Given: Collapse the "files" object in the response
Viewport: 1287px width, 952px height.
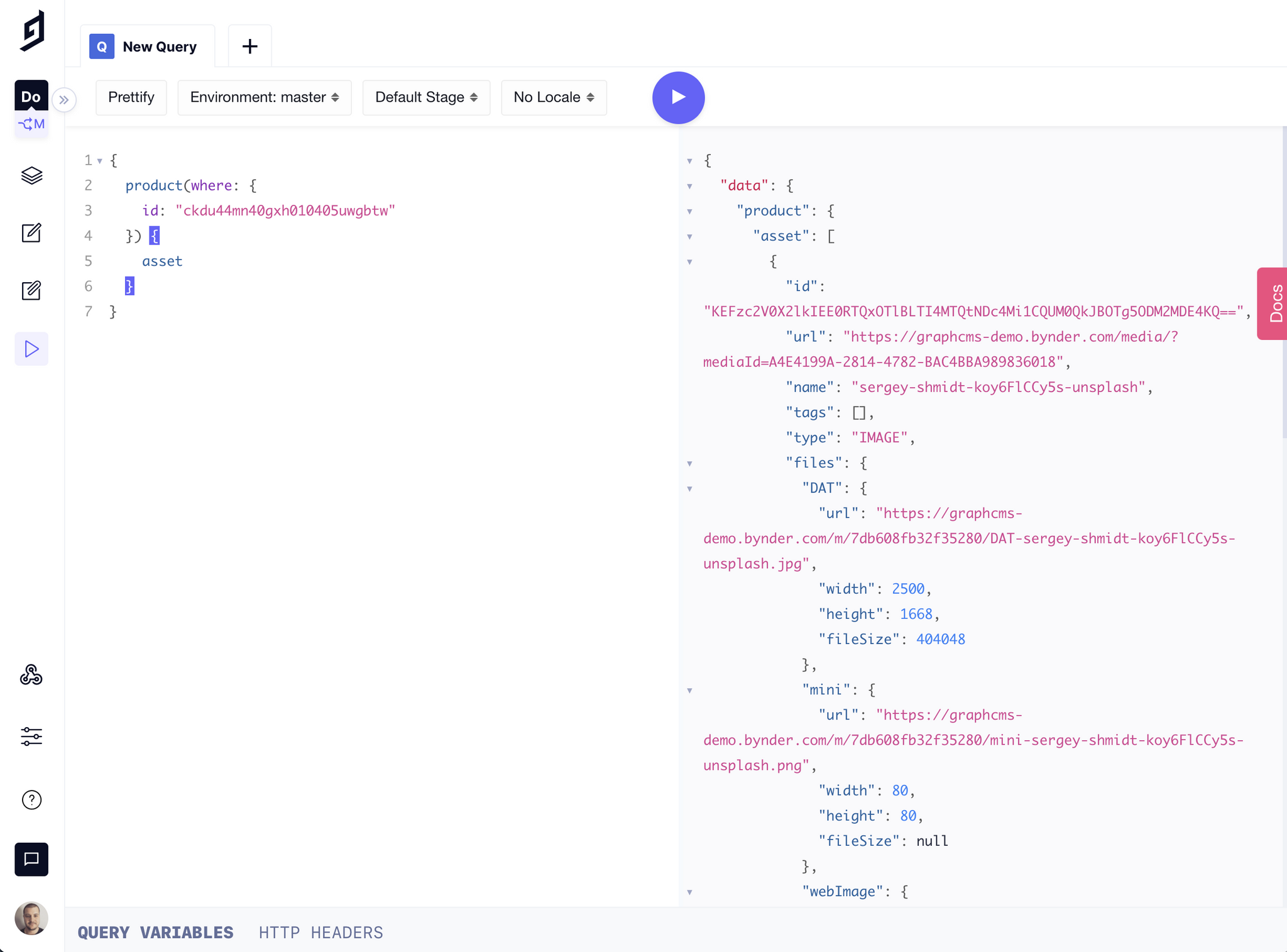Looking at the screenshot, I should tap(689, 464).
